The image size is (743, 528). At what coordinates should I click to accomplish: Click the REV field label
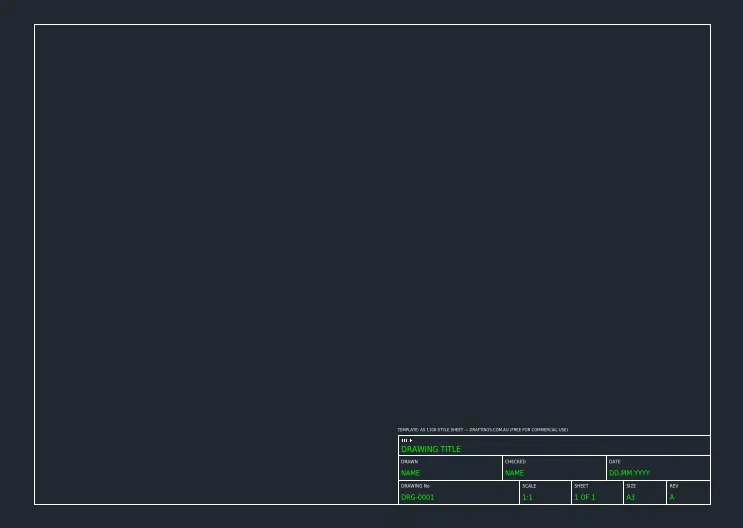click(x=674, y=486)
